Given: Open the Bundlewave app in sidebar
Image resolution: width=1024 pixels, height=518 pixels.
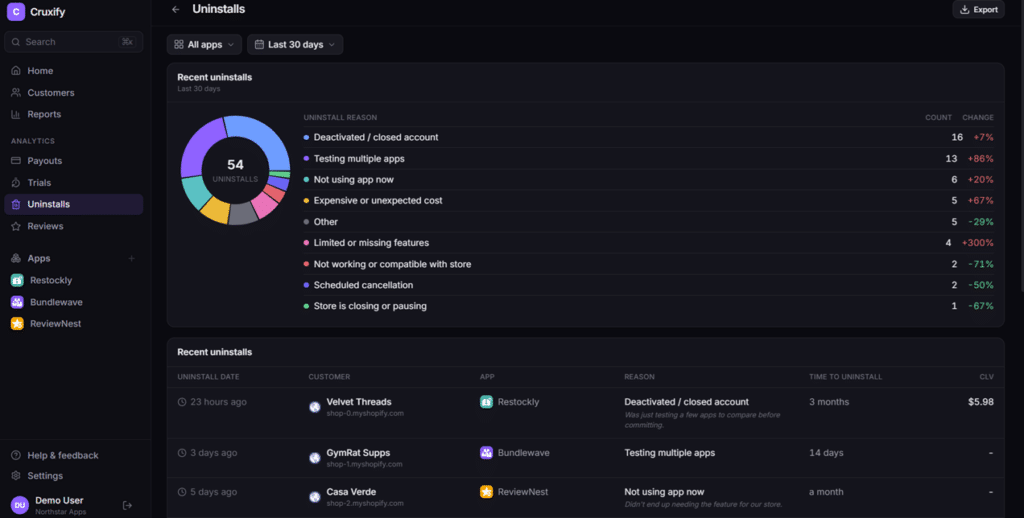Looking at the screenshot, I should (x=74, y=302).
